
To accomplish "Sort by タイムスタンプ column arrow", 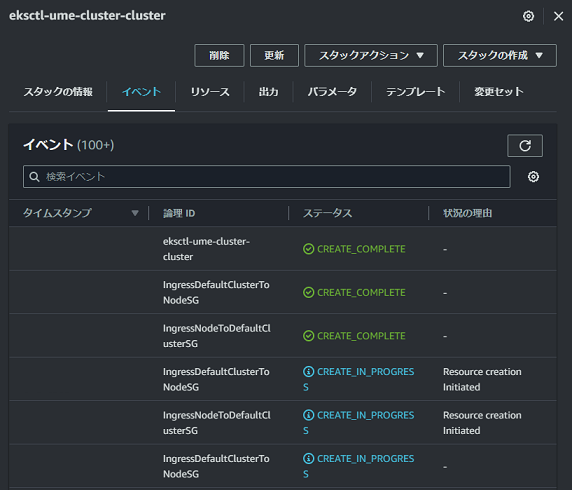I will click(x=135, y=213).
